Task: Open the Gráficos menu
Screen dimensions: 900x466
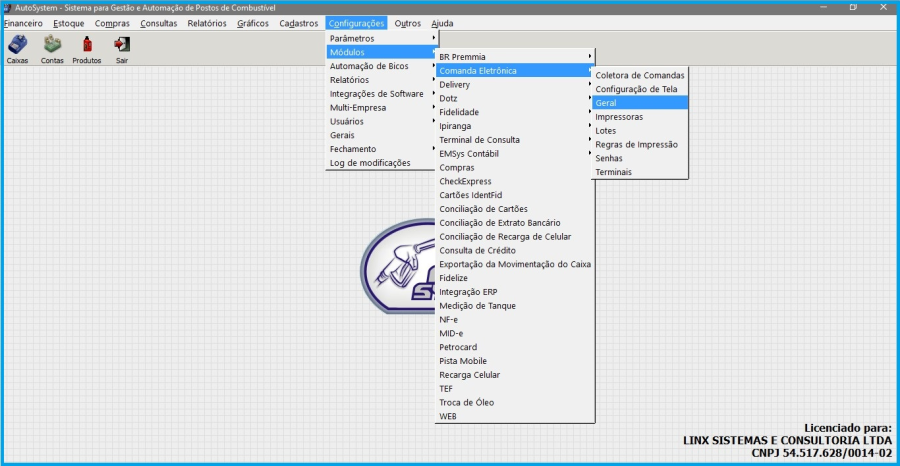Action: point(253,24)
